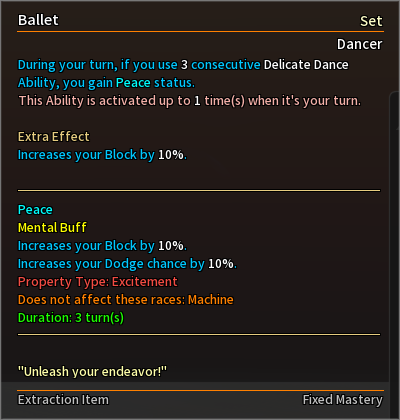Click the Extraction Item label

pos(63,400)
